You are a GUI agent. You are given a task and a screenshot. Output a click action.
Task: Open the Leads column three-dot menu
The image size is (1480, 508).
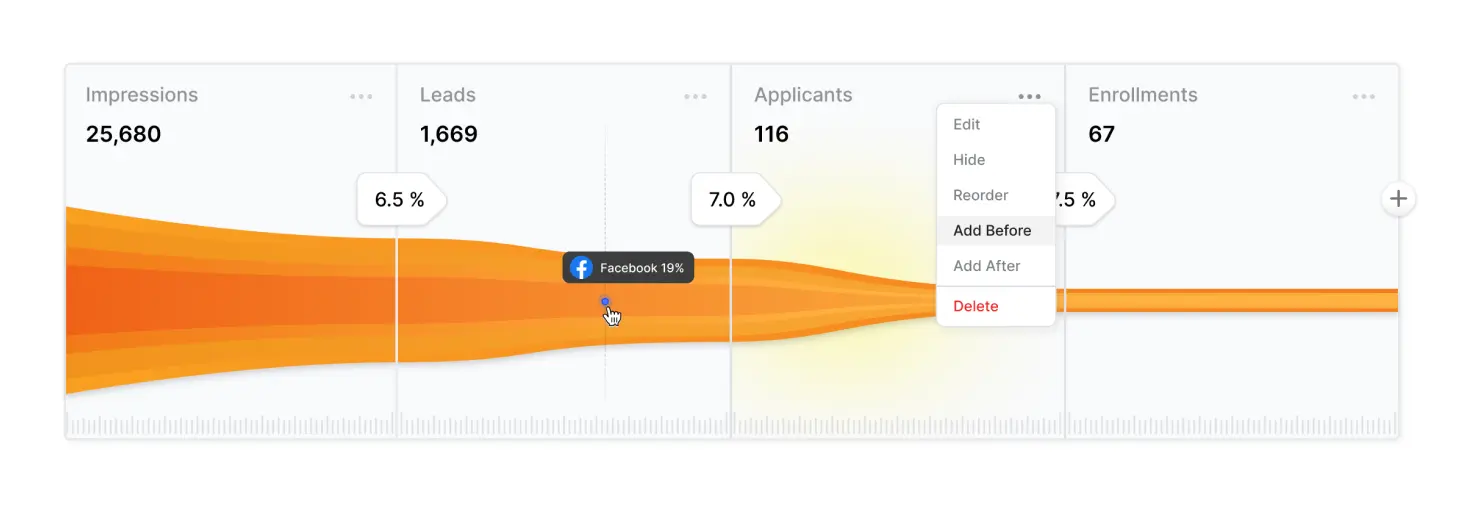(695, 97)
